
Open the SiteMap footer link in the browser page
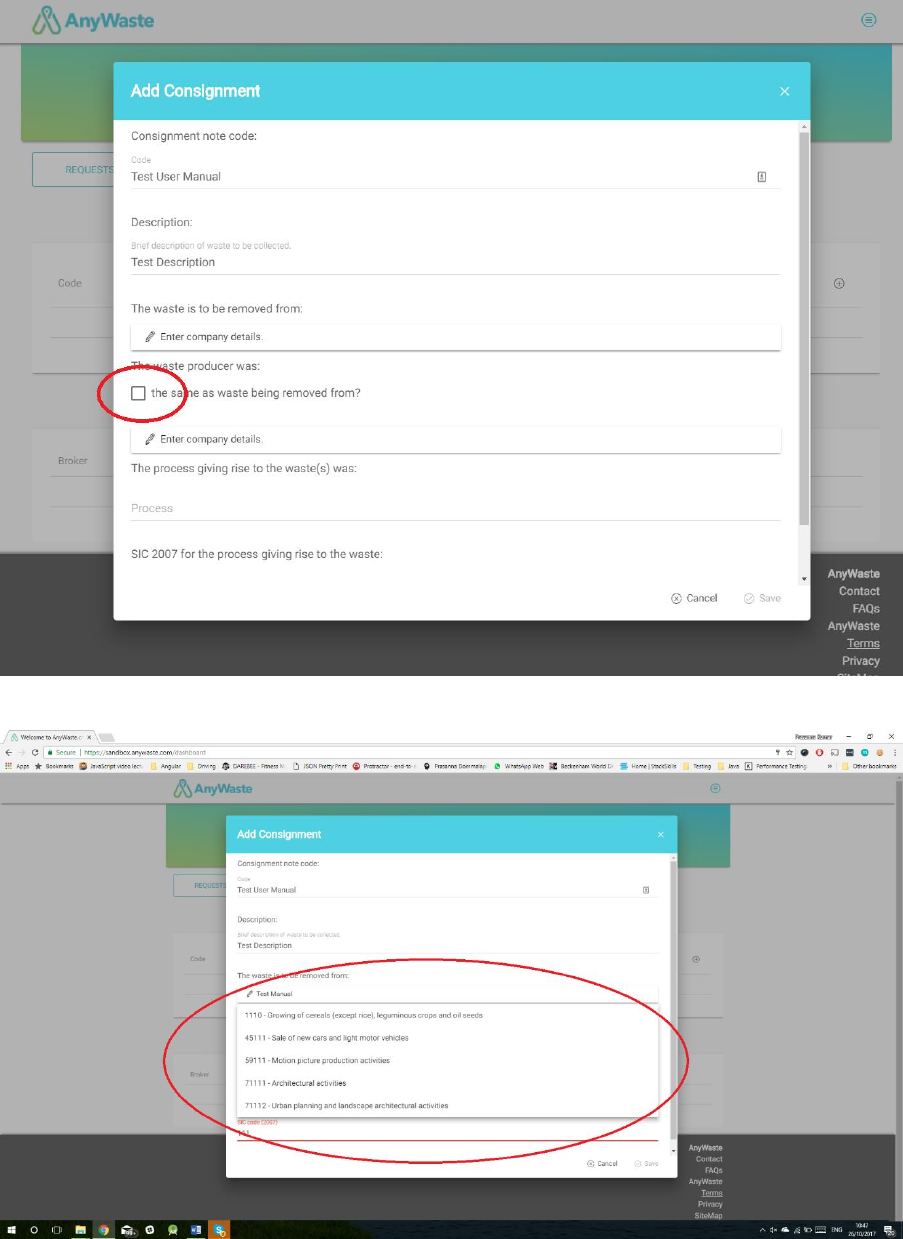click(x=708, y=1216)
